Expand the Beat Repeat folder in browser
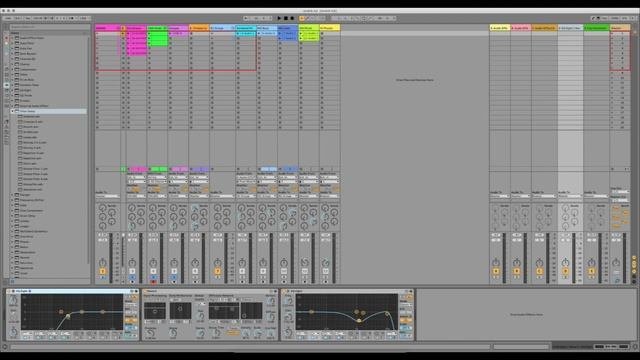 [x=13, y=53]
